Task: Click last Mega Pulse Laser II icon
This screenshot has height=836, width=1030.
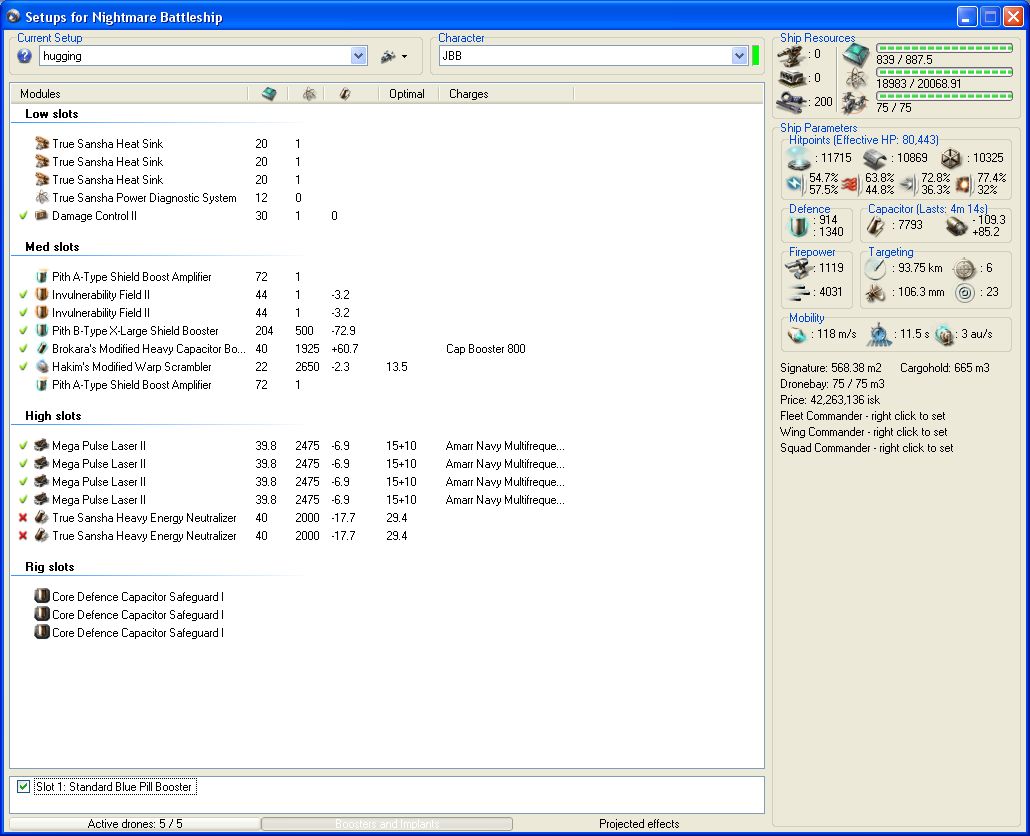Action: tap(42, 500)
